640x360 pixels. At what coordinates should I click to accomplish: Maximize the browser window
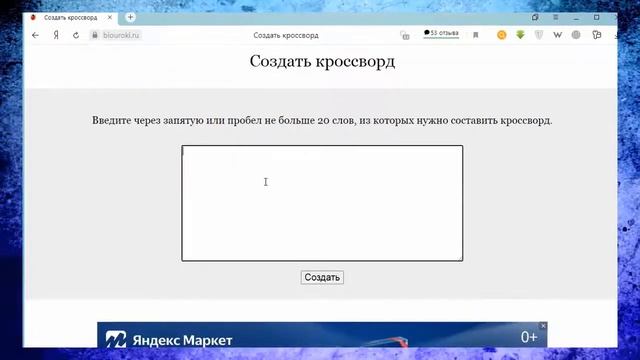coord(596,17)
